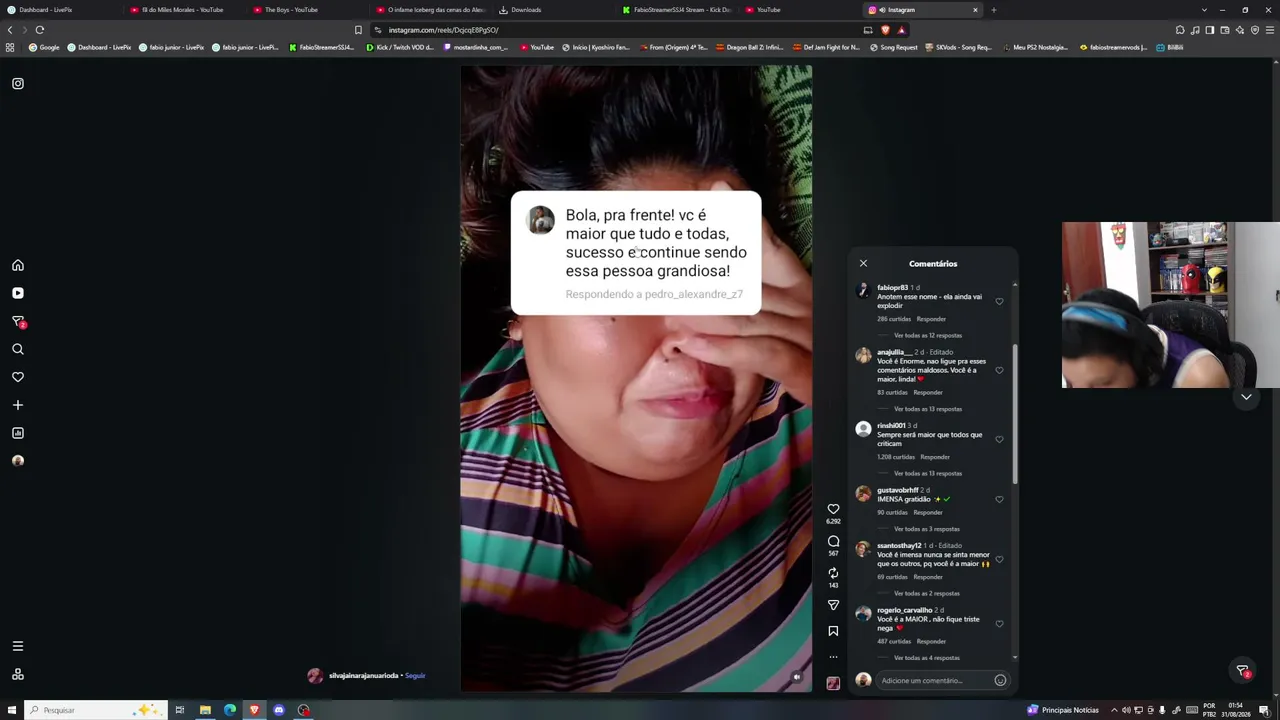Bookmark this page using address bar icon
1280x720 pixels.
coord(358,30)
